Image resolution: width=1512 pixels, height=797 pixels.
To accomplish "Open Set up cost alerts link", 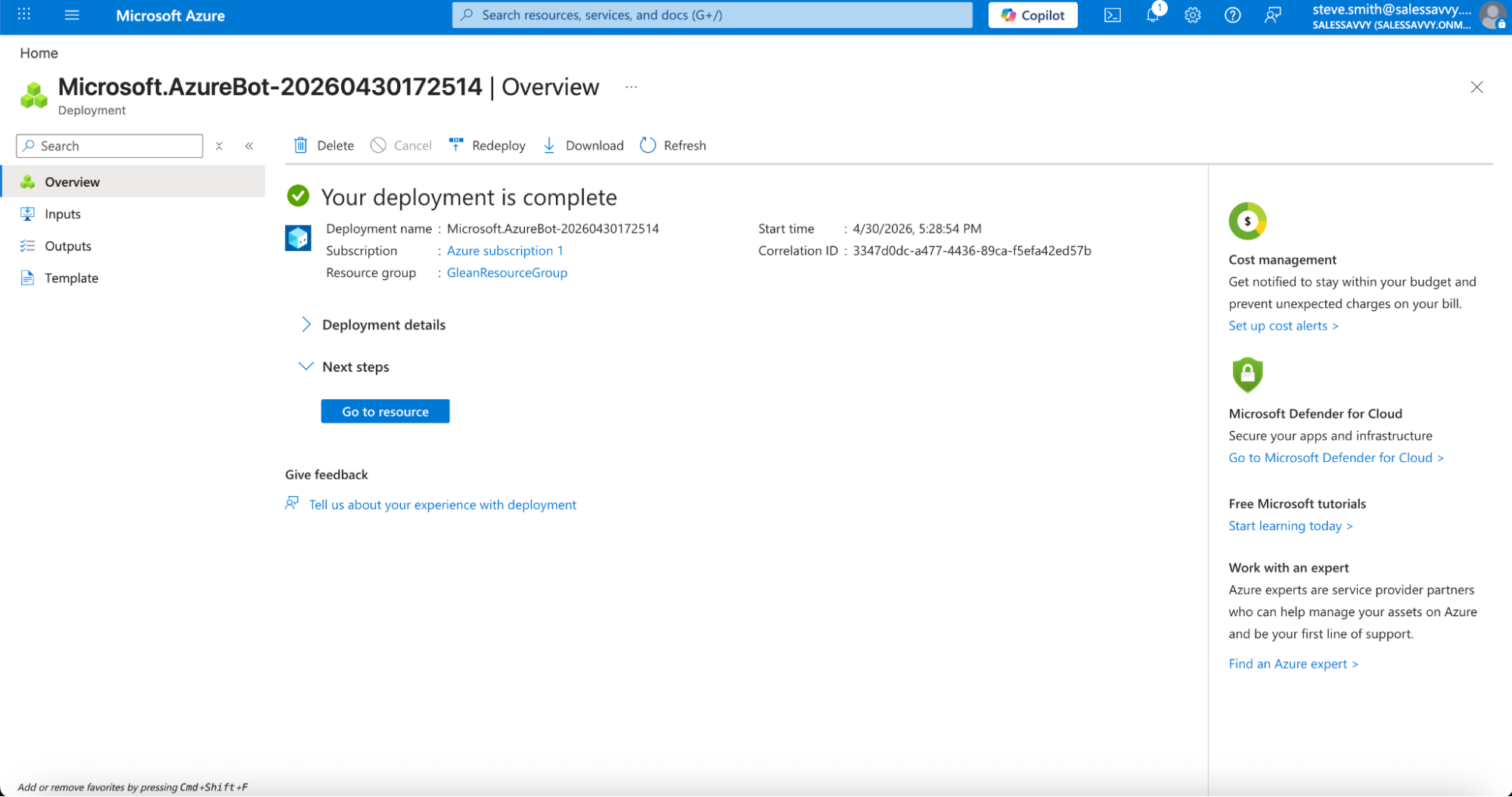I will 1284,325.
